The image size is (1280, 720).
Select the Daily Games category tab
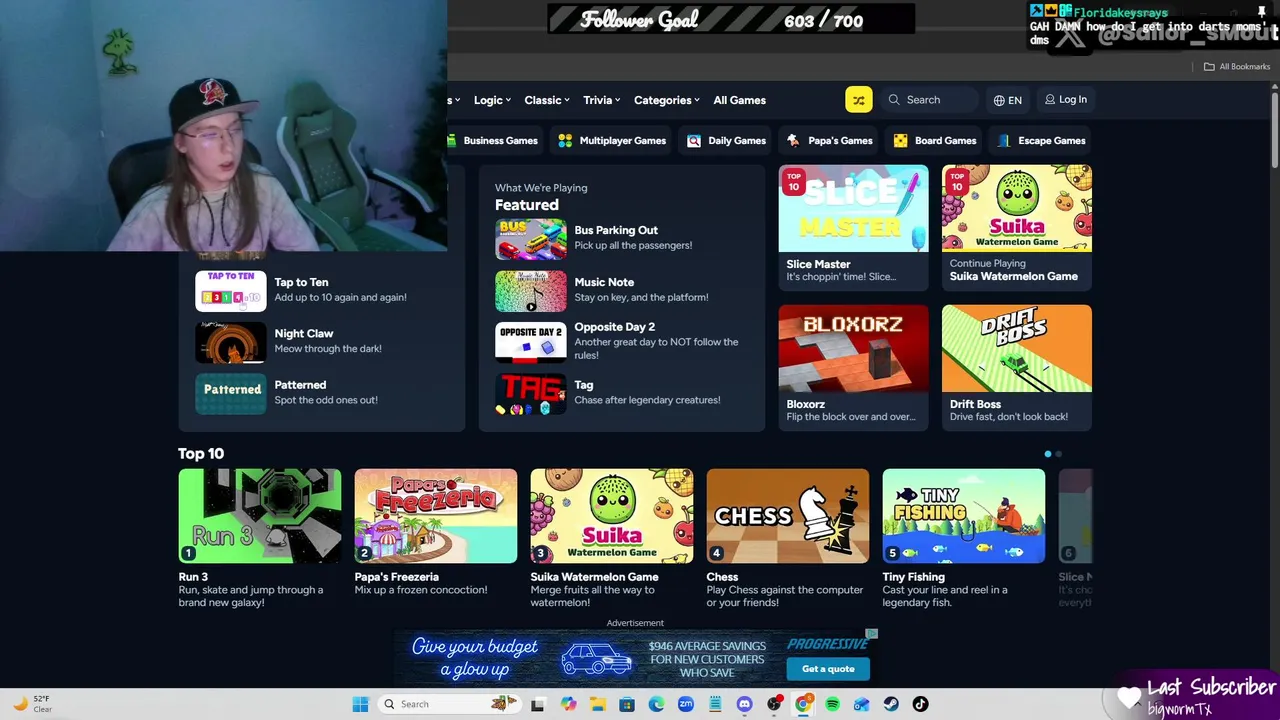726,141
